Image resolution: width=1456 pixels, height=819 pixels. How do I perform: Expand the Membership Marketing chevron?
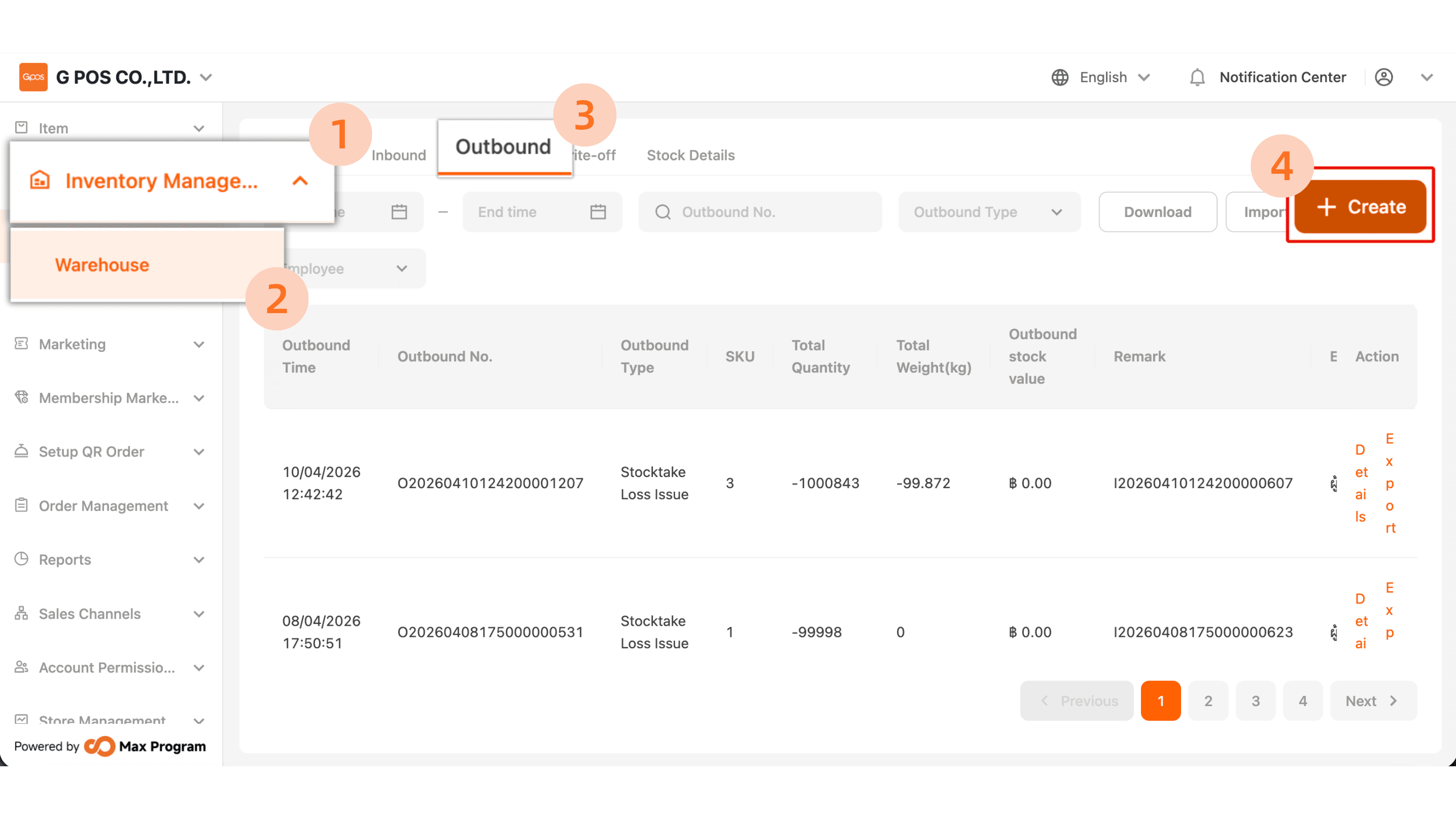(x=199, y=398)
